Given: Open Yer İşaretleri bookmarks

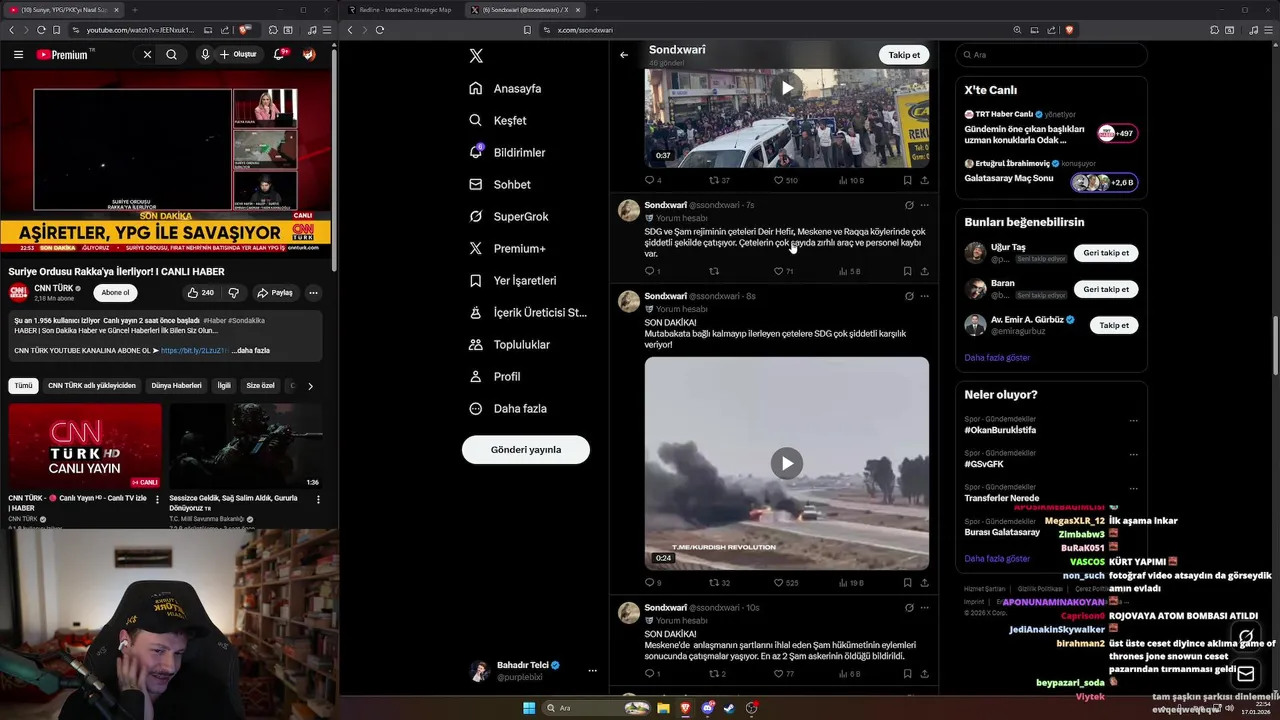Looking at the screenshot, I should tap(512, 281).
